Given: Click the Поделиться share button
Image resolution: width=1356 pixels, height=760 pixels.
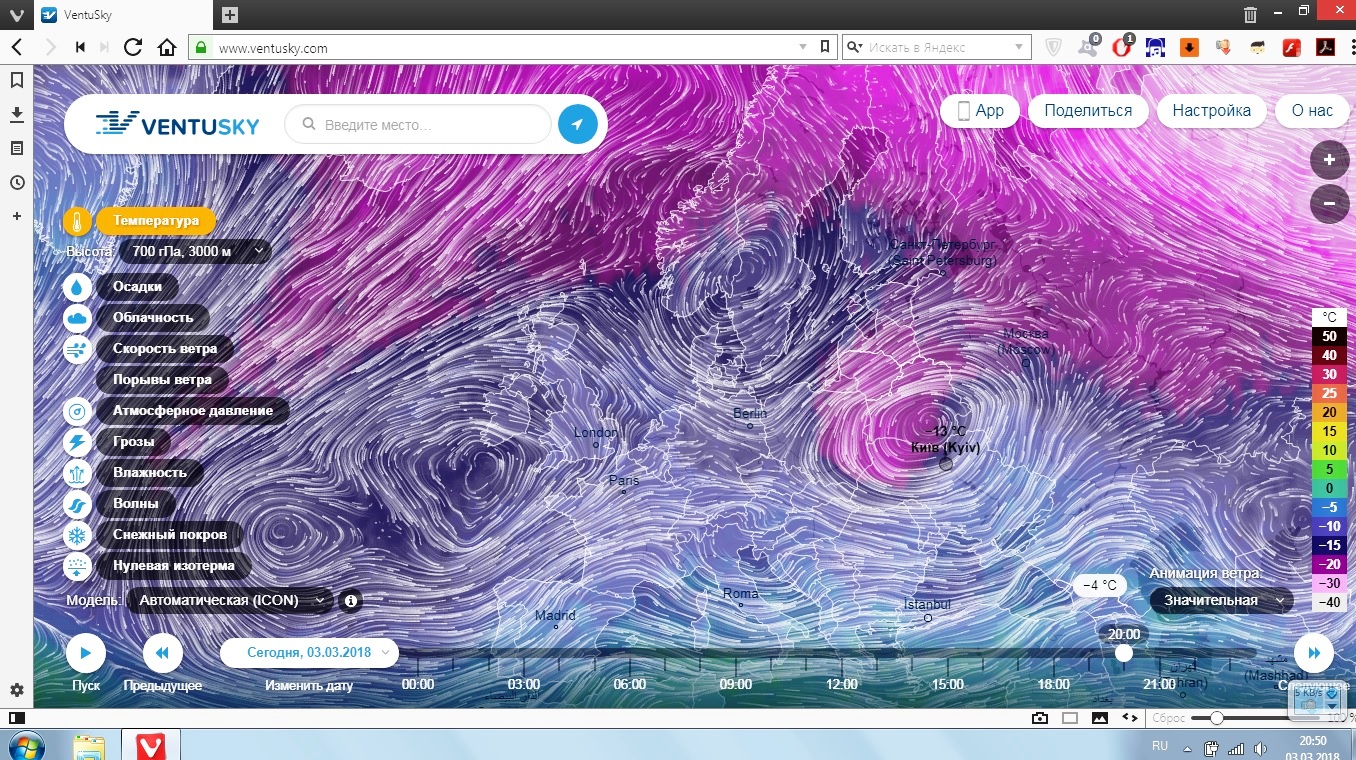Looking at the screenshot, I should click(1088, 111).
